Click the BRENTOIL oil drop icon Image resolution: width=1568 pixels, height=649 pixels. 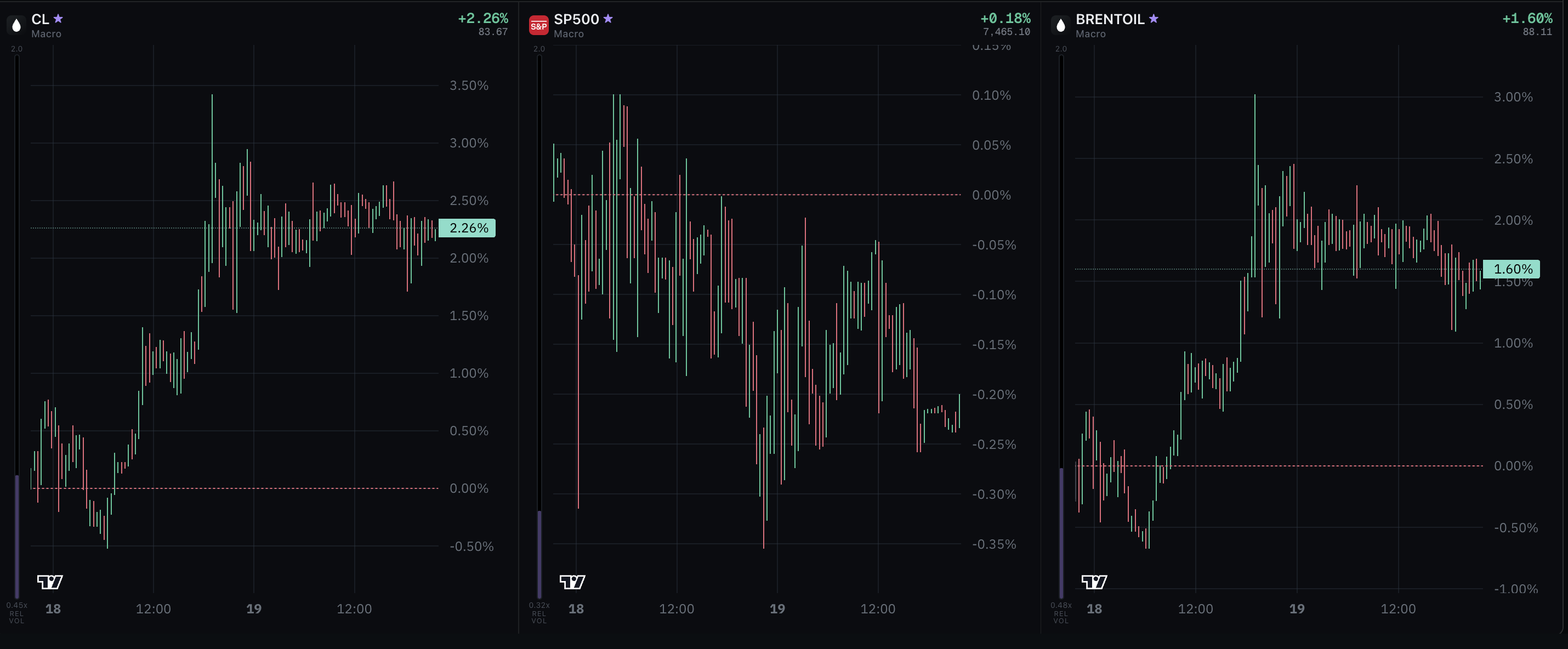(1060, 25)
